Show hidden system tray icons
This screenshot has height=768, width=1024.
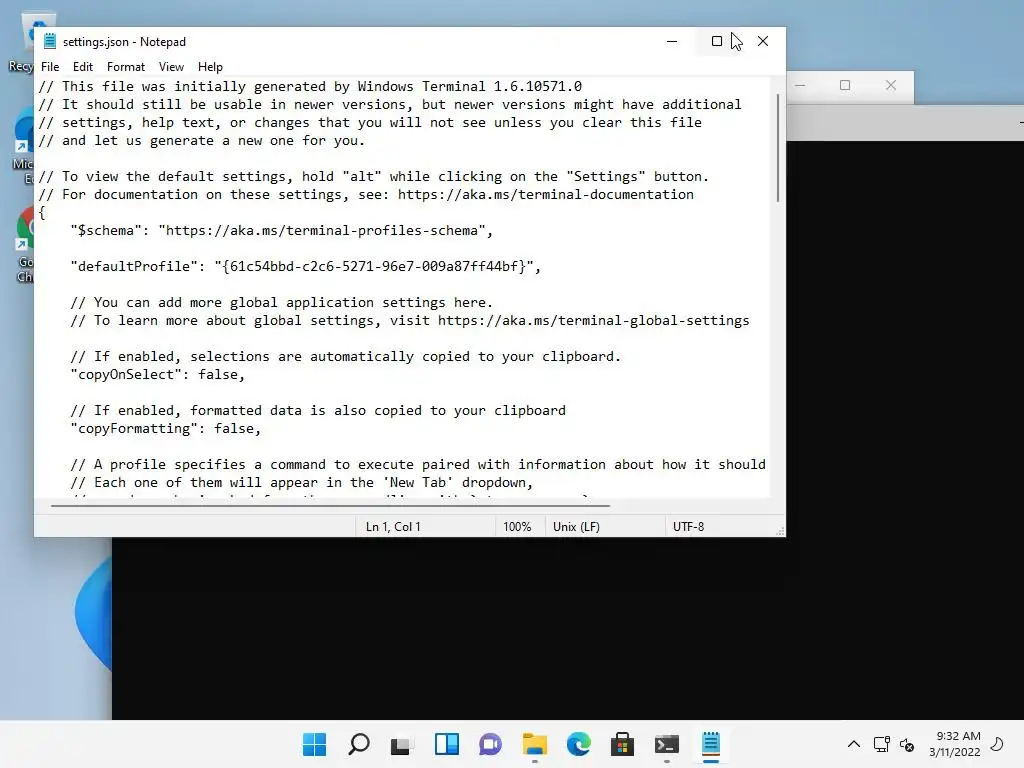pos(854,744)
